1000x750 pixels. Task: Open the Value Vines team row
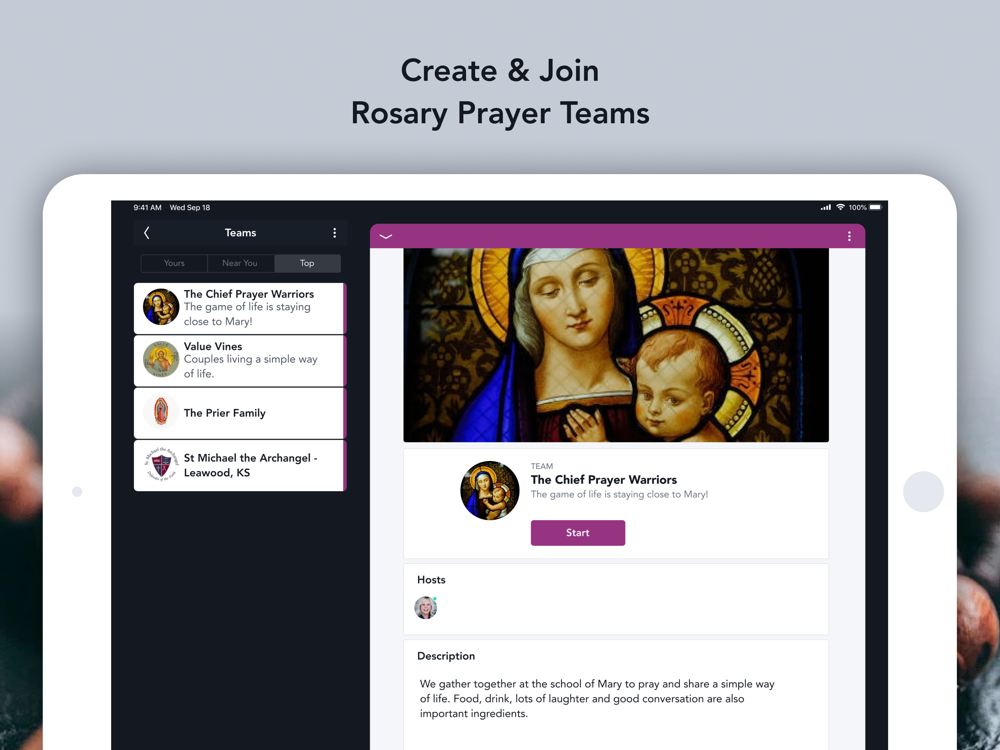(240, 360)
